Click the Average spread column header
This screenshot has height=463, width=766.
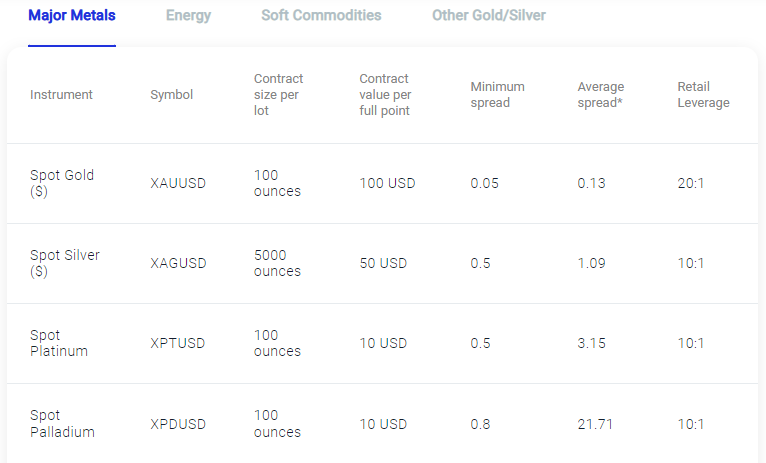[600, 95]
